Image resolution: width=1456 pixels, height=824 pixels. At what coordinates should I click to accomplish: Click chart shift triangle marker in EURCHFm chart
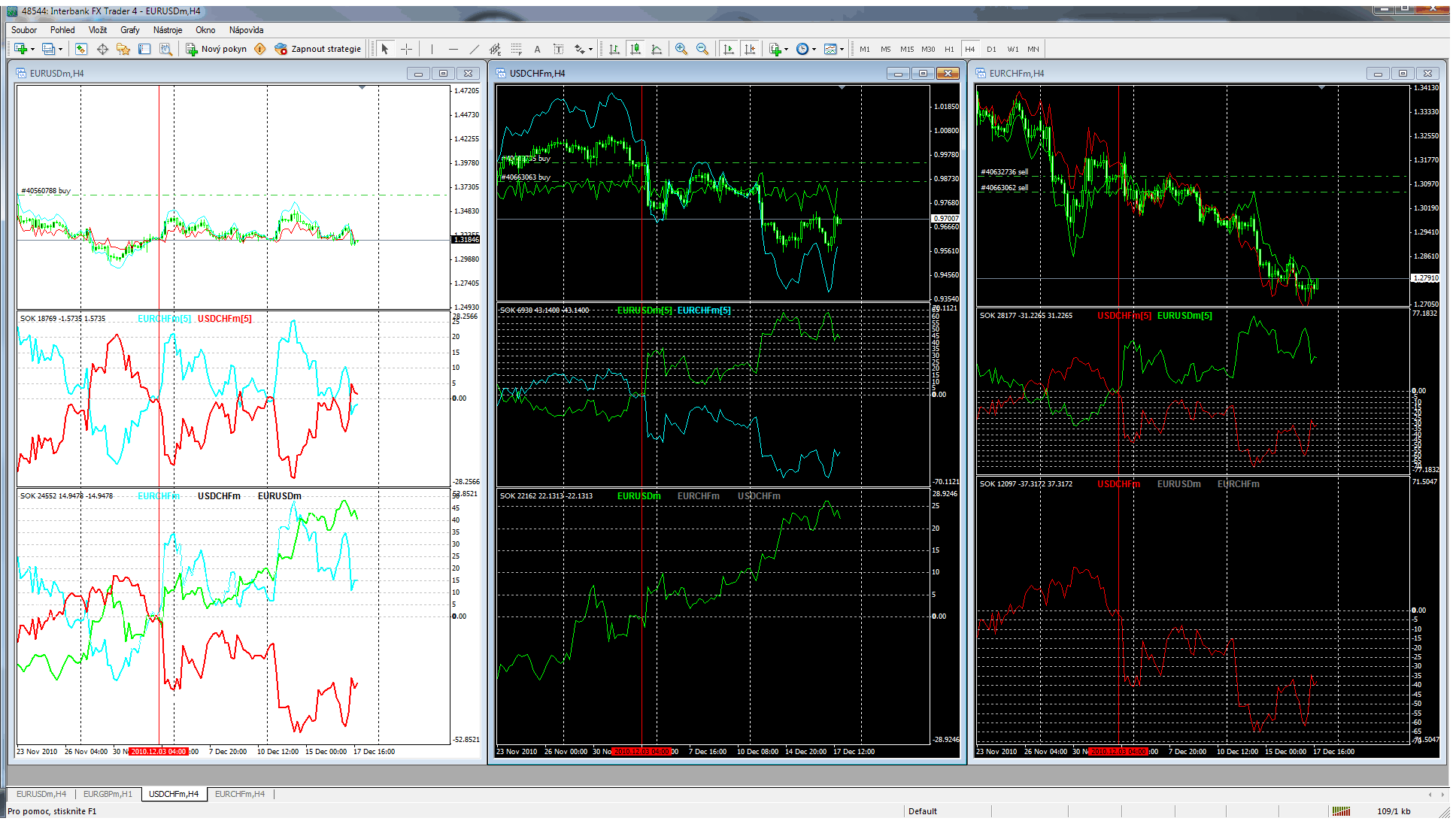pyautogui.click(x=1321, y=88)
